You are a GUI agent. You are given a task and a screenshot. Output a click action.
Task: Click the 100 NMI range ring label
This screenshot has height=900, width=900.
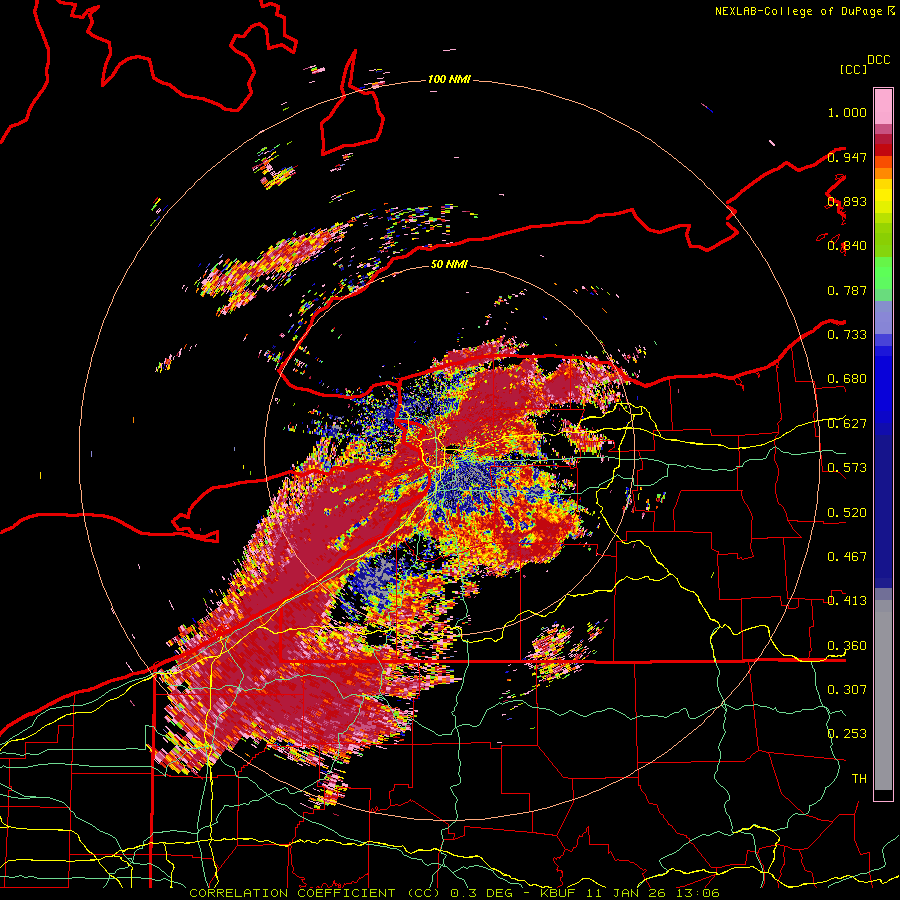[449, 79]
